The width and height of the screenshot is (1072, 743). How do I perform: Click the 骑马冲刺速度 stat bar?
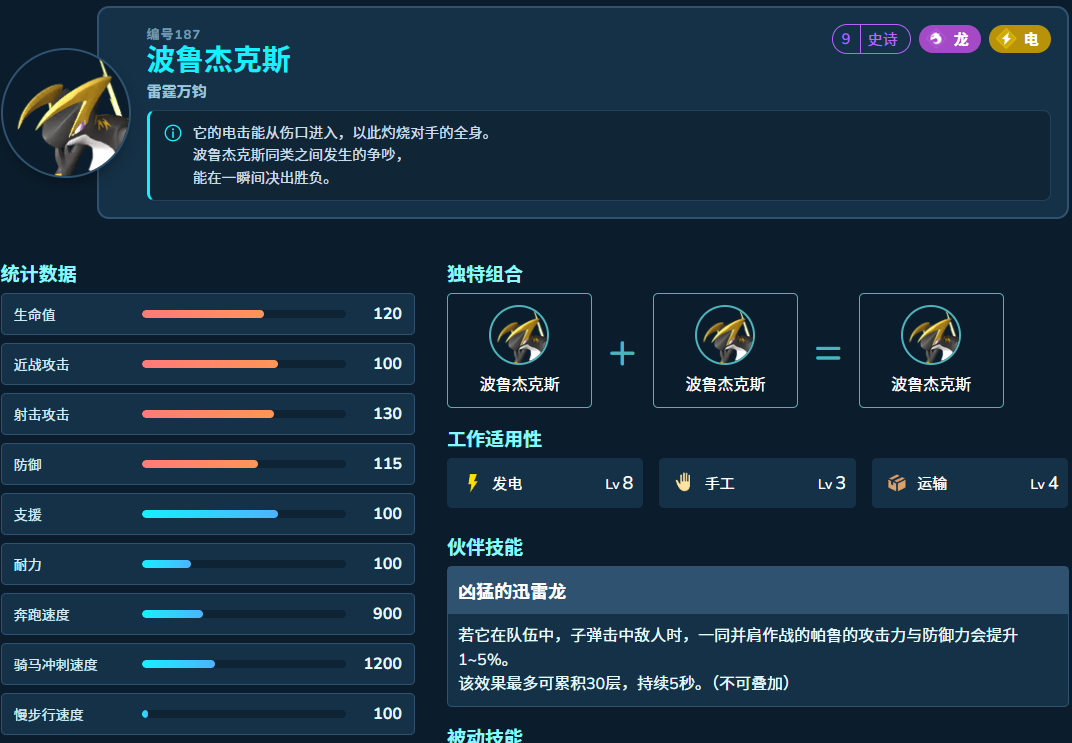[244, 664]
